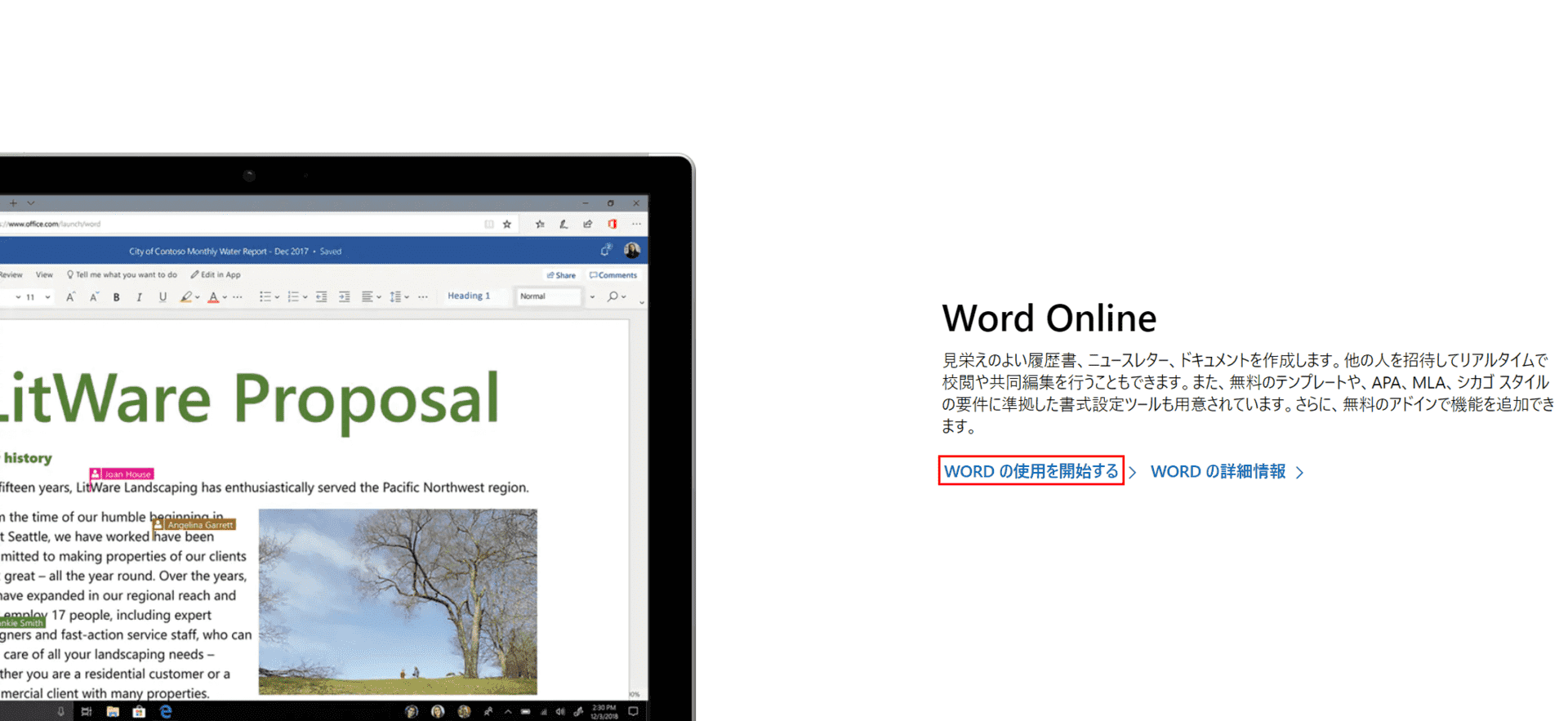Click the 'WORD の使用を開始する' link
This screenshot has height=721, width=1568.
[x=1031, y=471]
